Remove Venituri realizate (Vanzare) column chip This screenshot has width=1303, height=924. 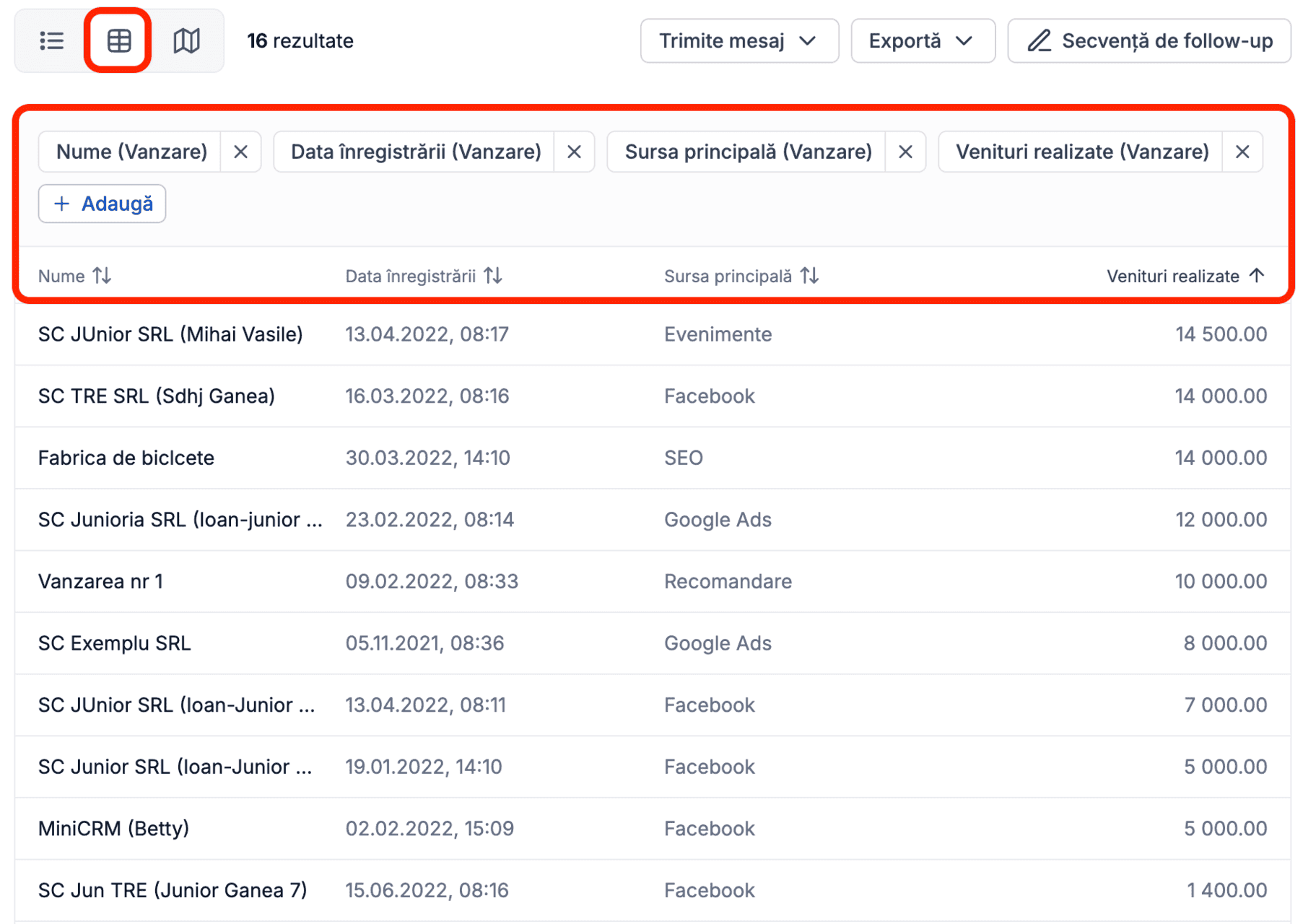coord(1242,152)
